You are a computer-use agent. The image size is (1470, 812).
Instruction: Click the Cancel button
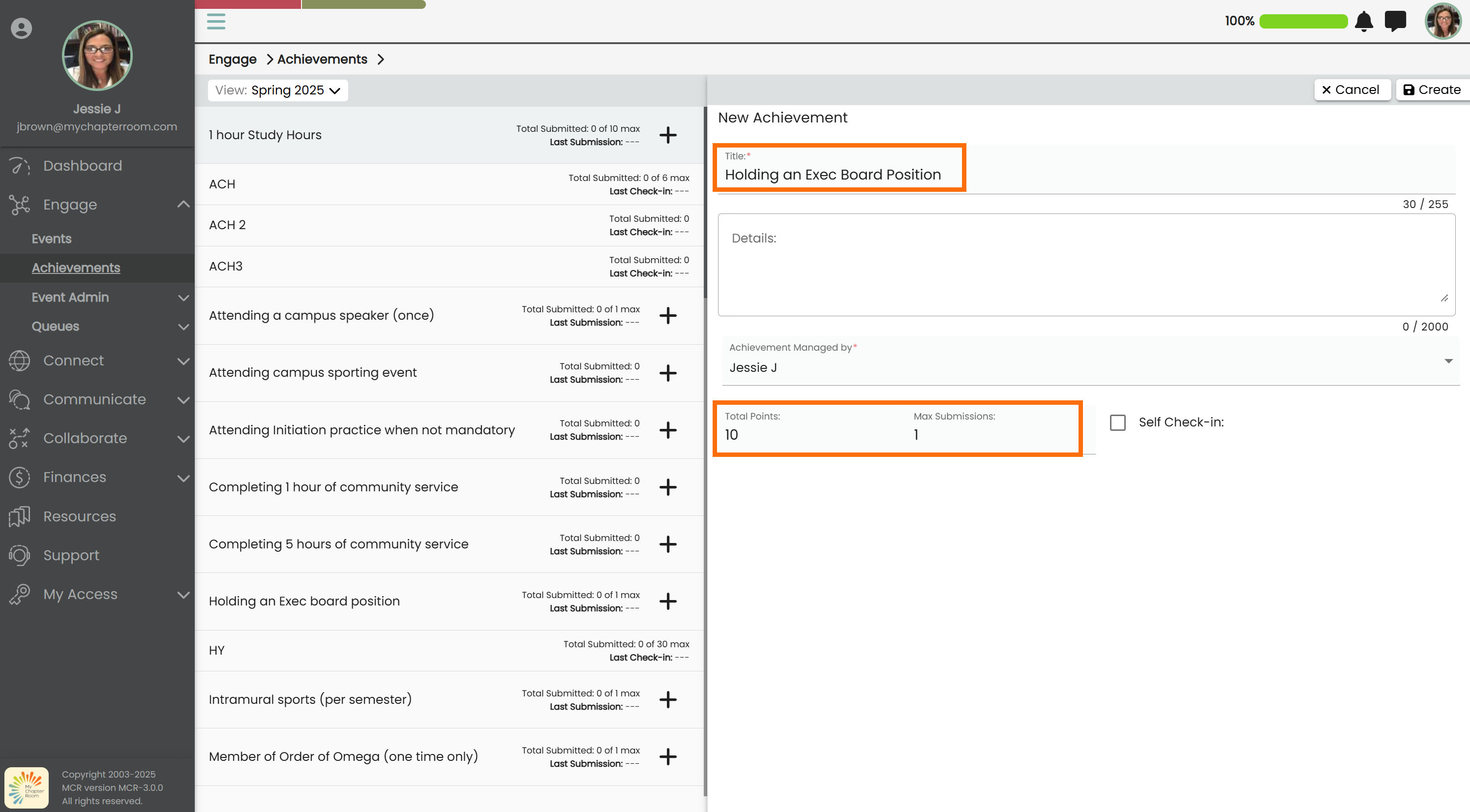(x=1350, y=90)
